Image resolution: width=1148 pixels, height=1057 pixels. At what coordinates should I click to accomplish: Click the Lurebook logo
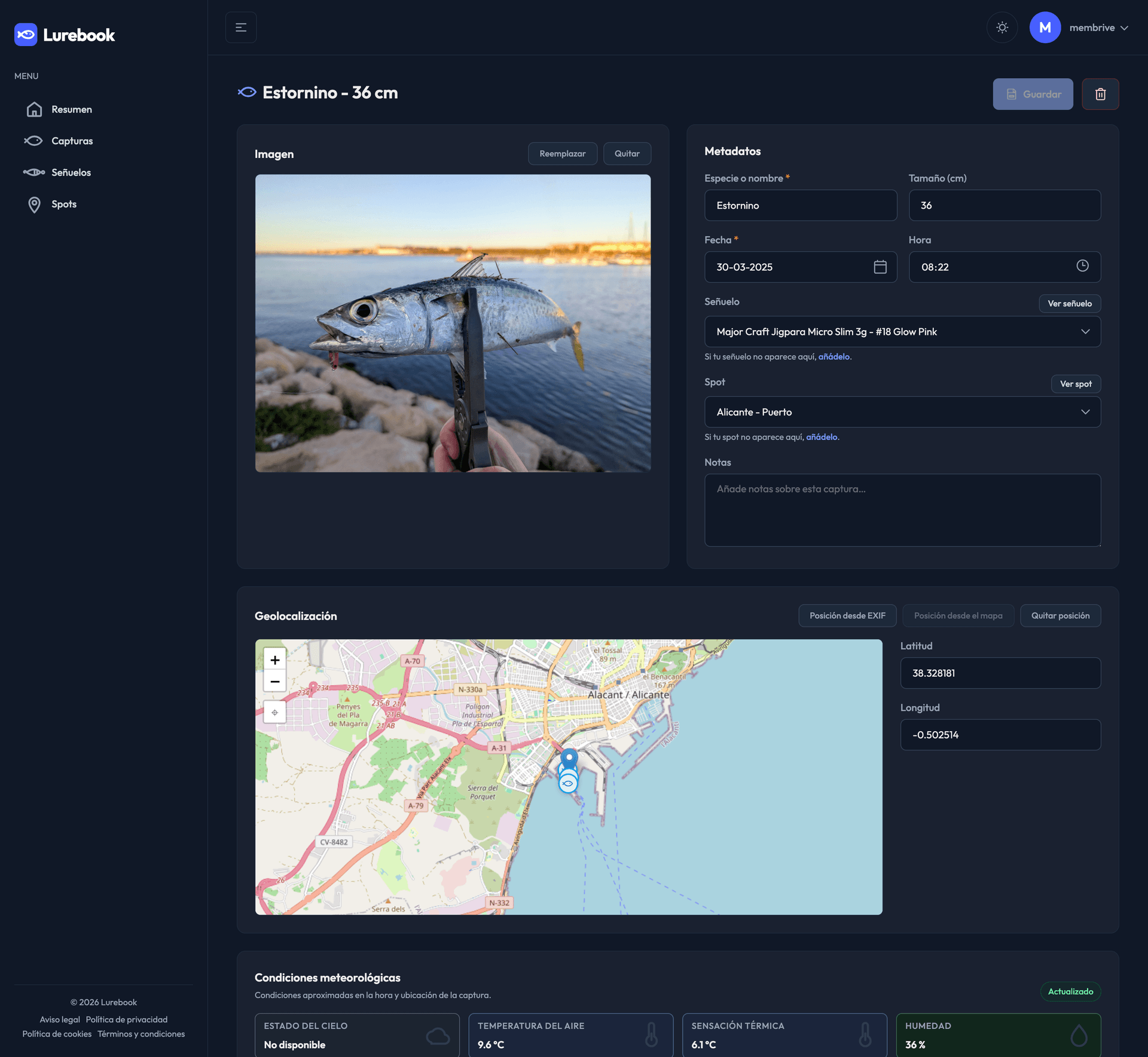65,35
